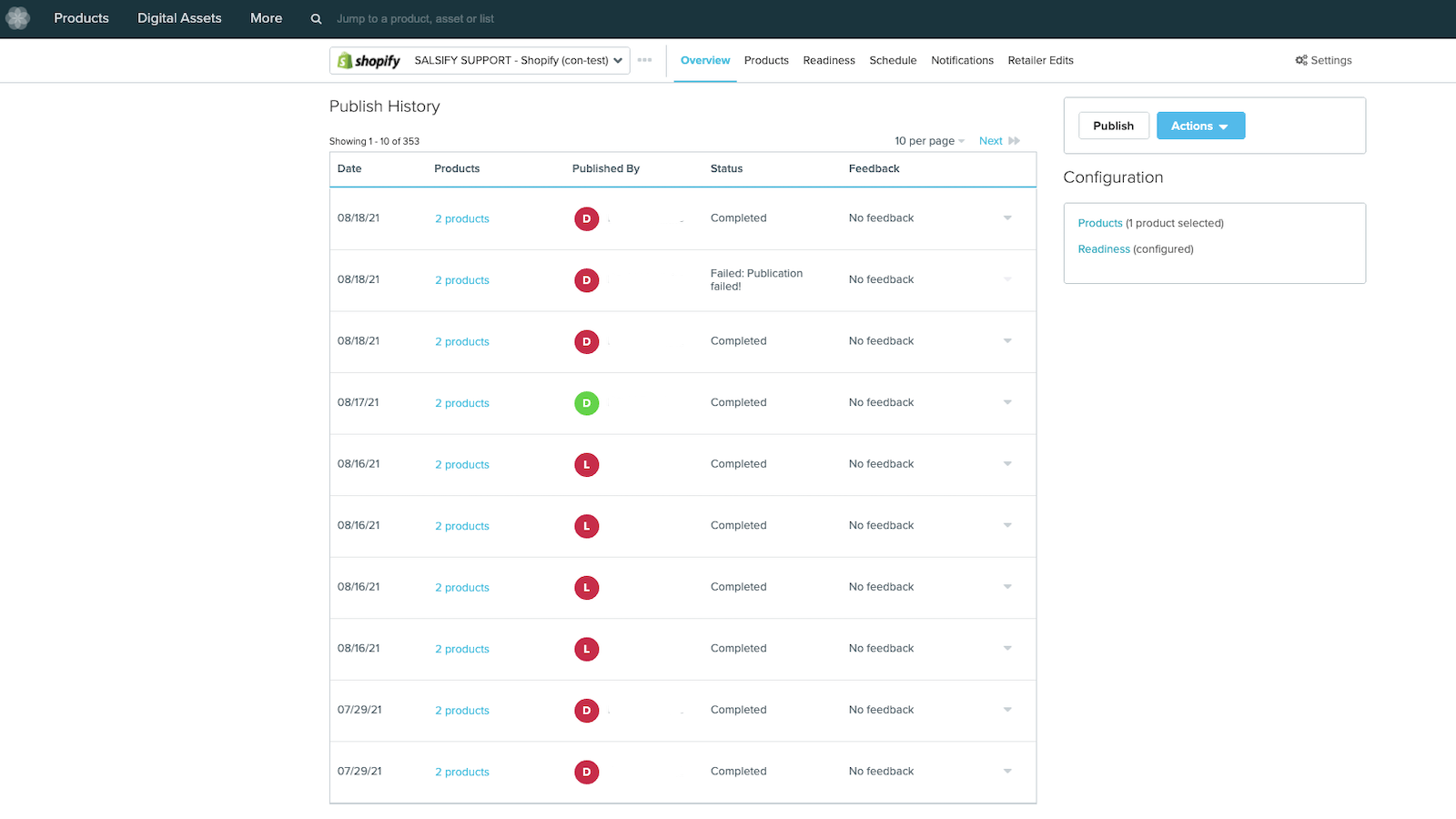This screenshot has width=1456, height=819.
Task: Click the Publish History heading
Action: 384,106
